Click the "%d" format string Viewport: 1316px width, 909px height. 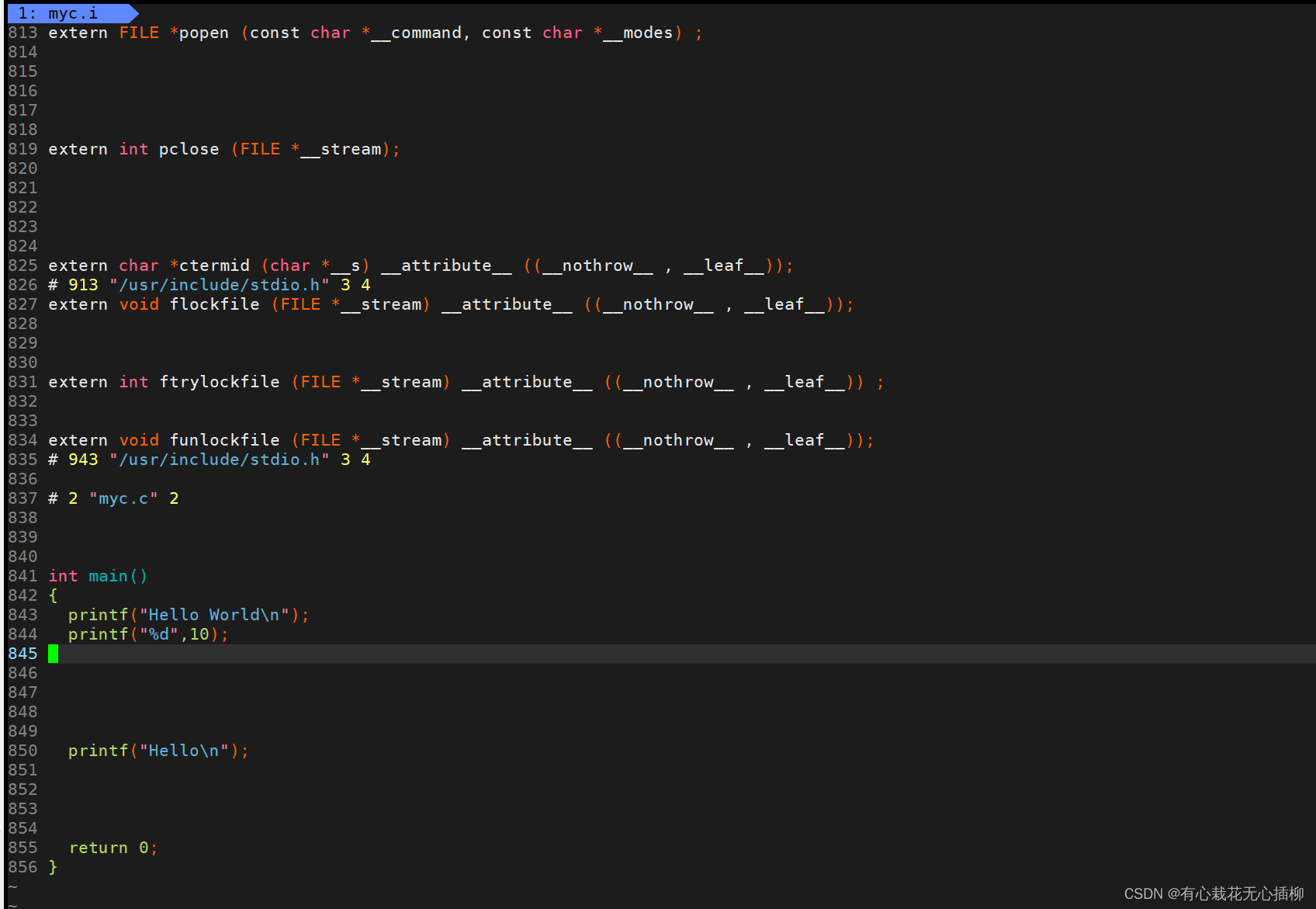[159, 634]
